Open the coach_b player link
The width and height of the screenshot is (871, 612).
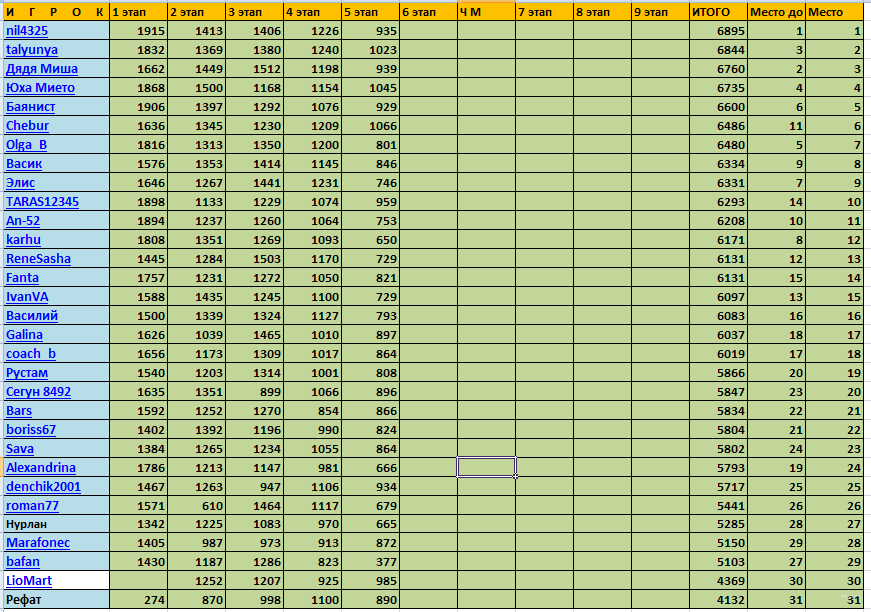tap(31, 354)
